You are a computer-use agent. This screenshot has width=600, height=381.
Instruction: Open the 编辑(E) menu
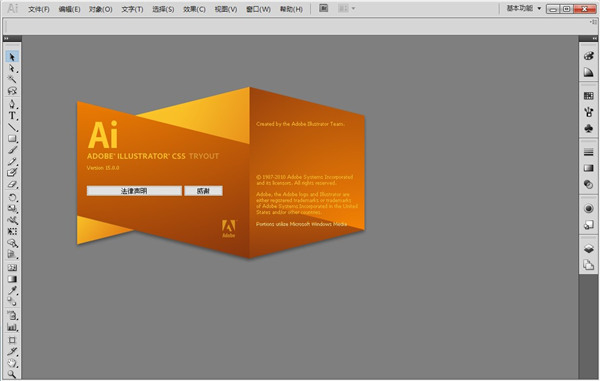69,9
